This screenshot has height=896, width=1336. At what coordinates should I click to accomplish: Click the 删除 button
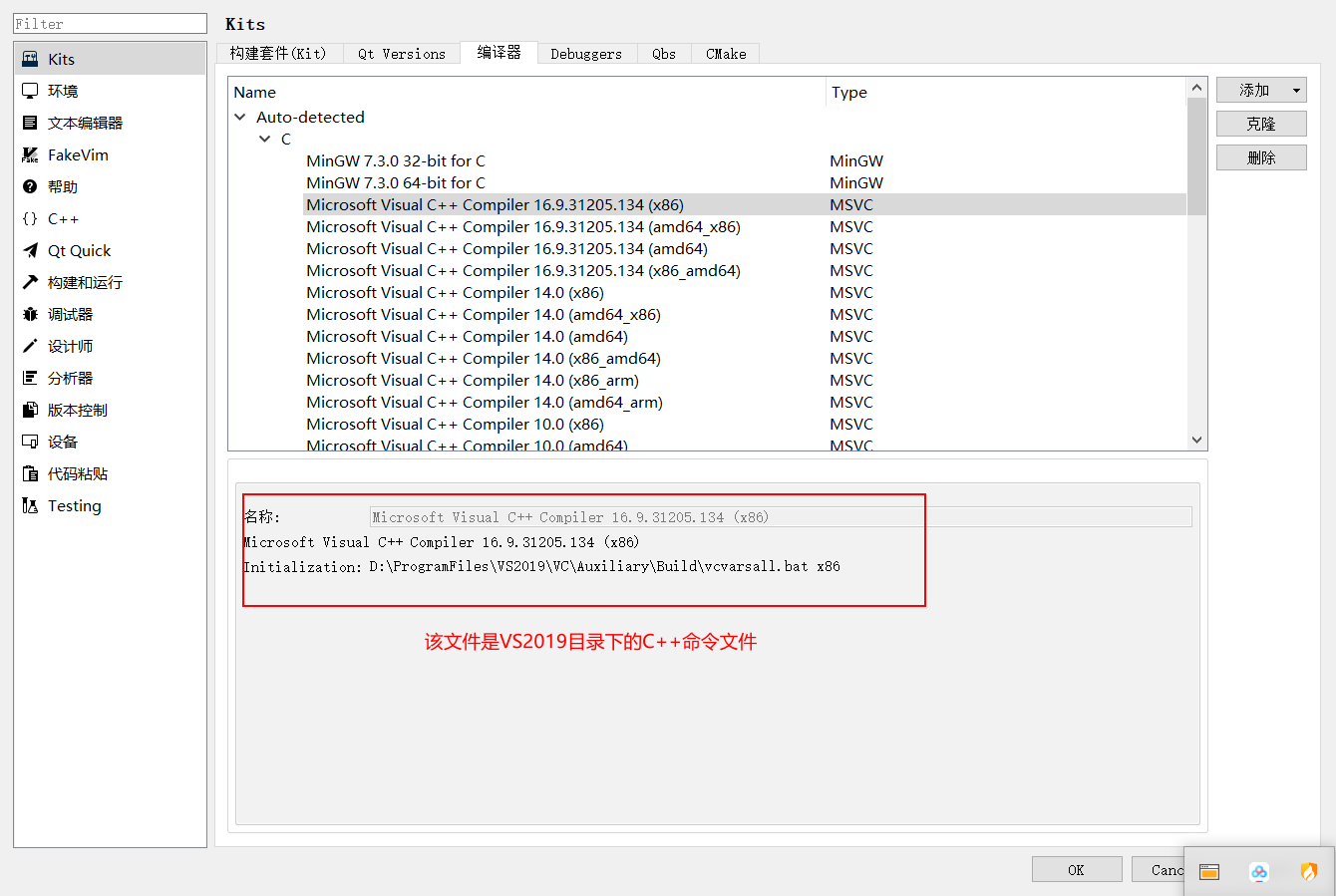(x=1261, y=157)
